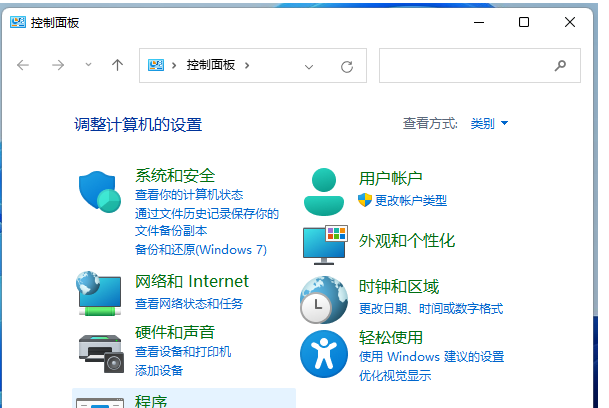Click the search magnifier icon
The height and width of the screenshot is (408, 609).
(560, 65)
